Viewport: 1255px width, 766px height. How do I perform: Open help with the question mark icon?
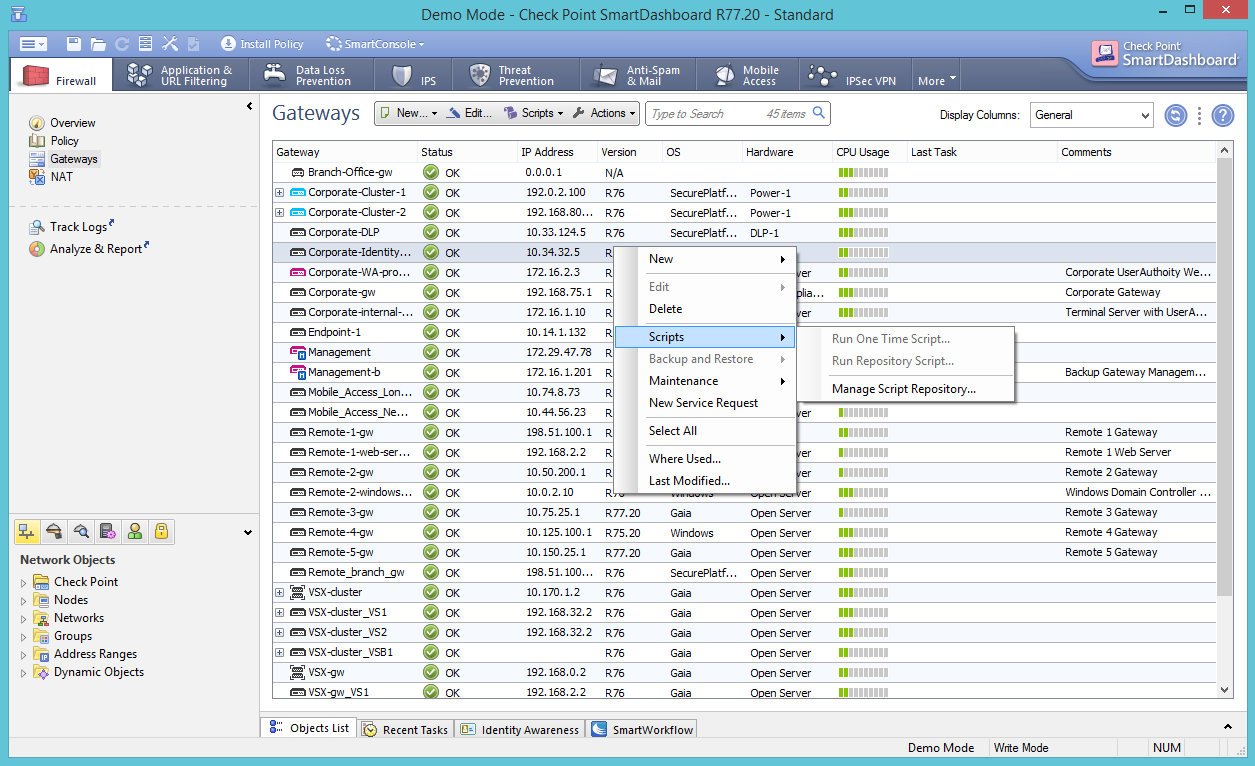click(1222, 115)
